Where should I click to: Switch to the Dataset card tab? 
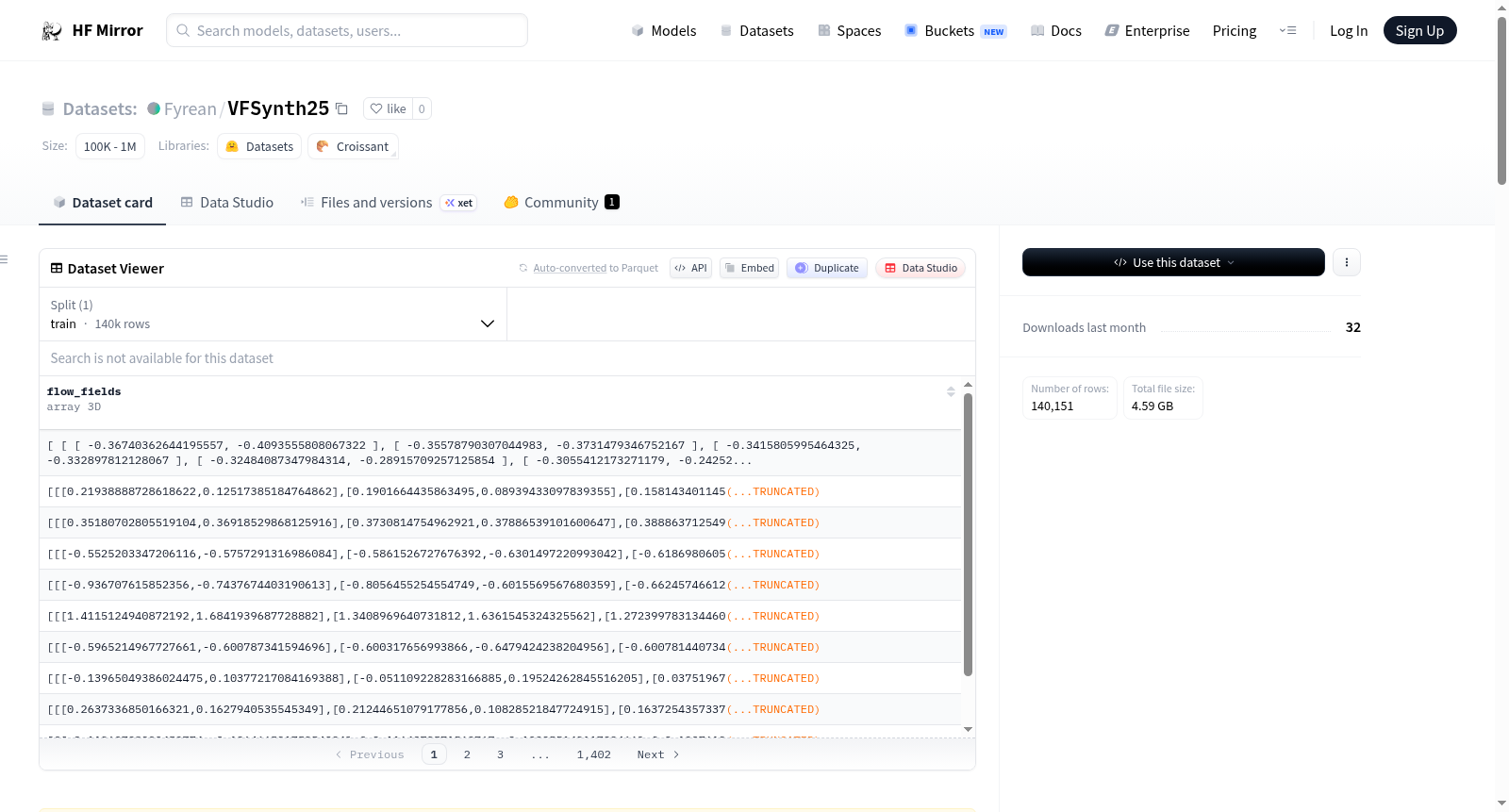[103, 203]
